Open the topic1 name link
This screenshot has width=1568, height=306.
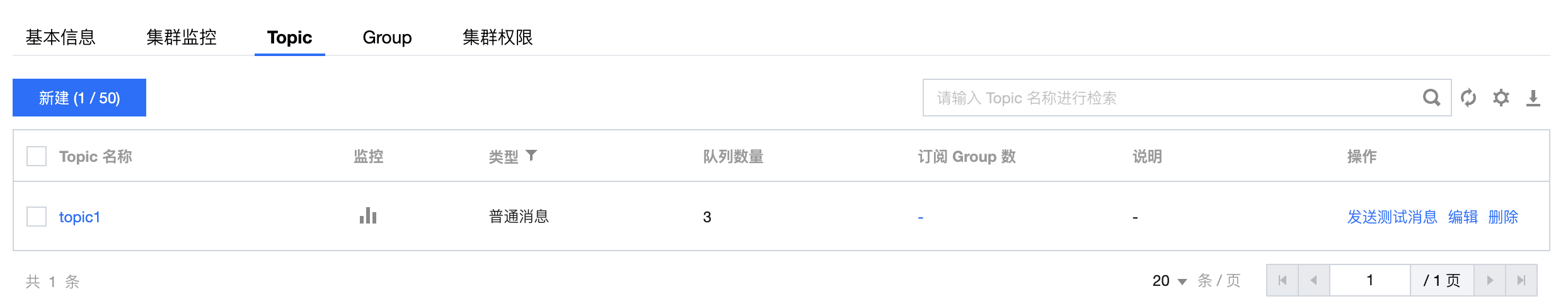[x=79, y=217]
